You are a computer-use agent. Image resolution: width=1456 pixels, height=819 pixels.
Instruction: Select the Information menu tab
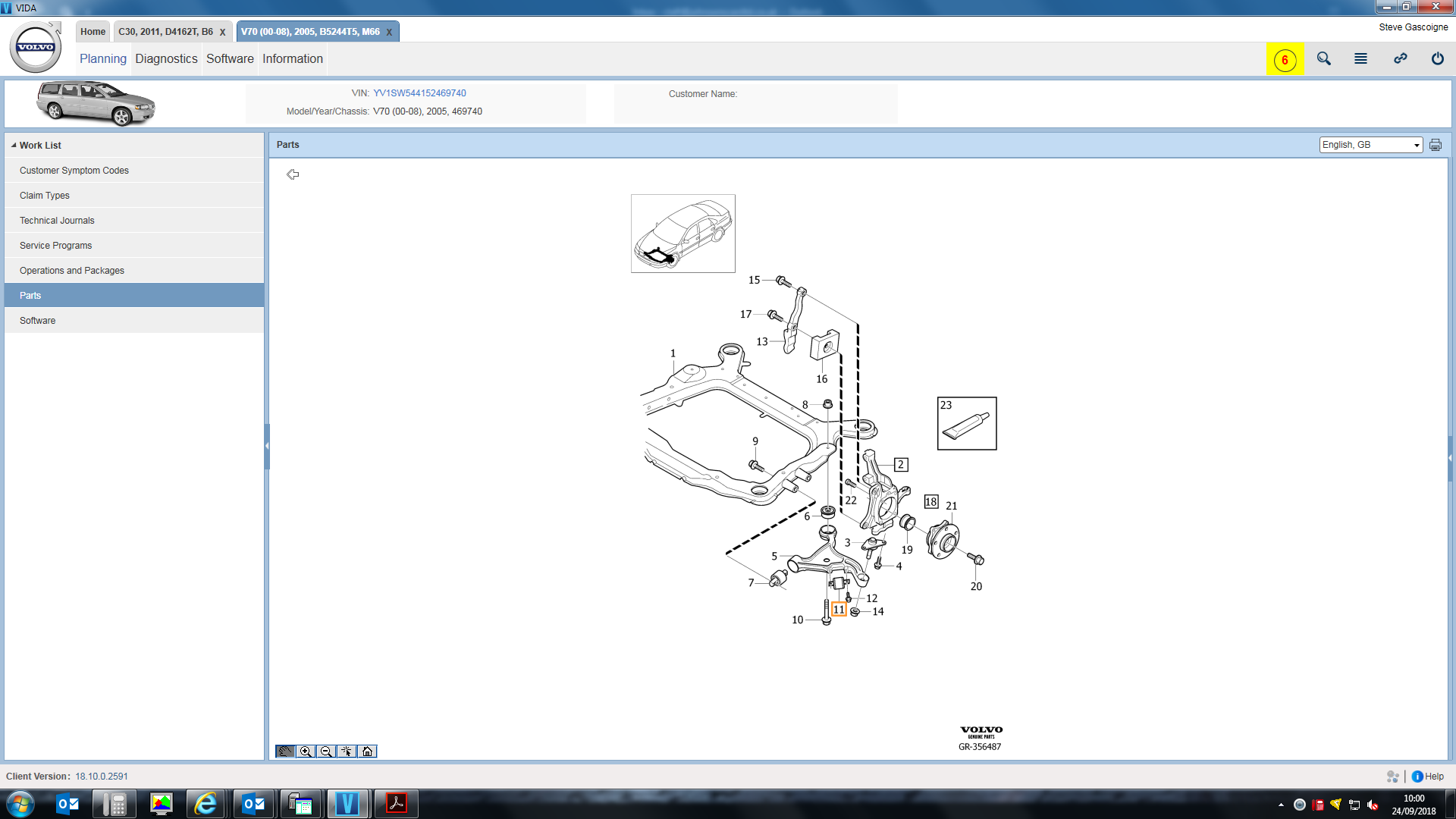(293, 58)
